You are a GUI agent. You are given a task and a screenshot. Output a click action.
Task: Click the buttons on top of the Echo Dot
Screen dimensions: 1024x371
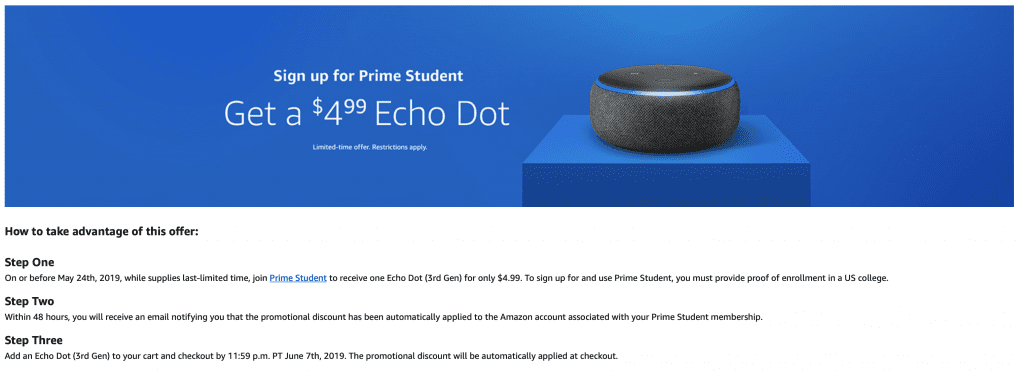tap(665, 73)
